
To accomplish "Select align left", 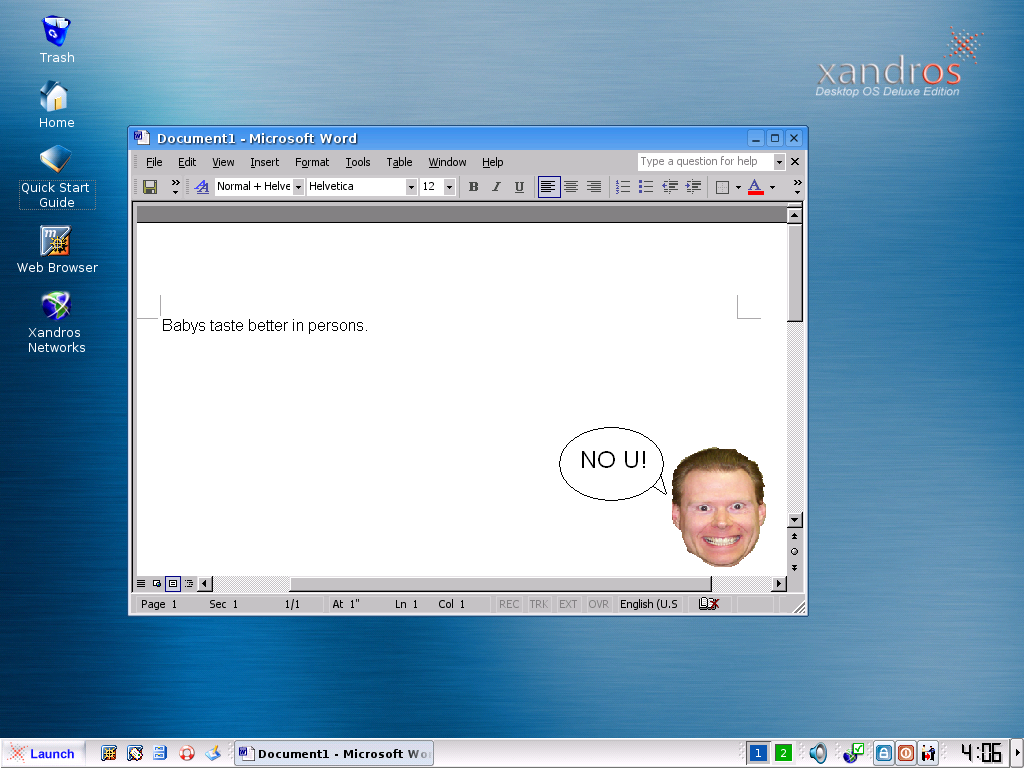I will coord(549,187).
